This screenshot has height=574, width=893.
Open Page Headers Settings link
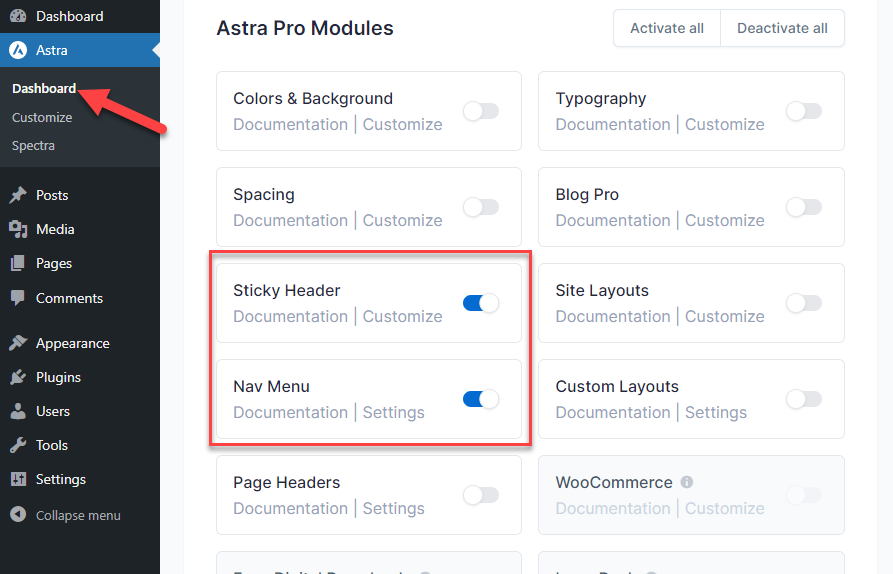394,508
